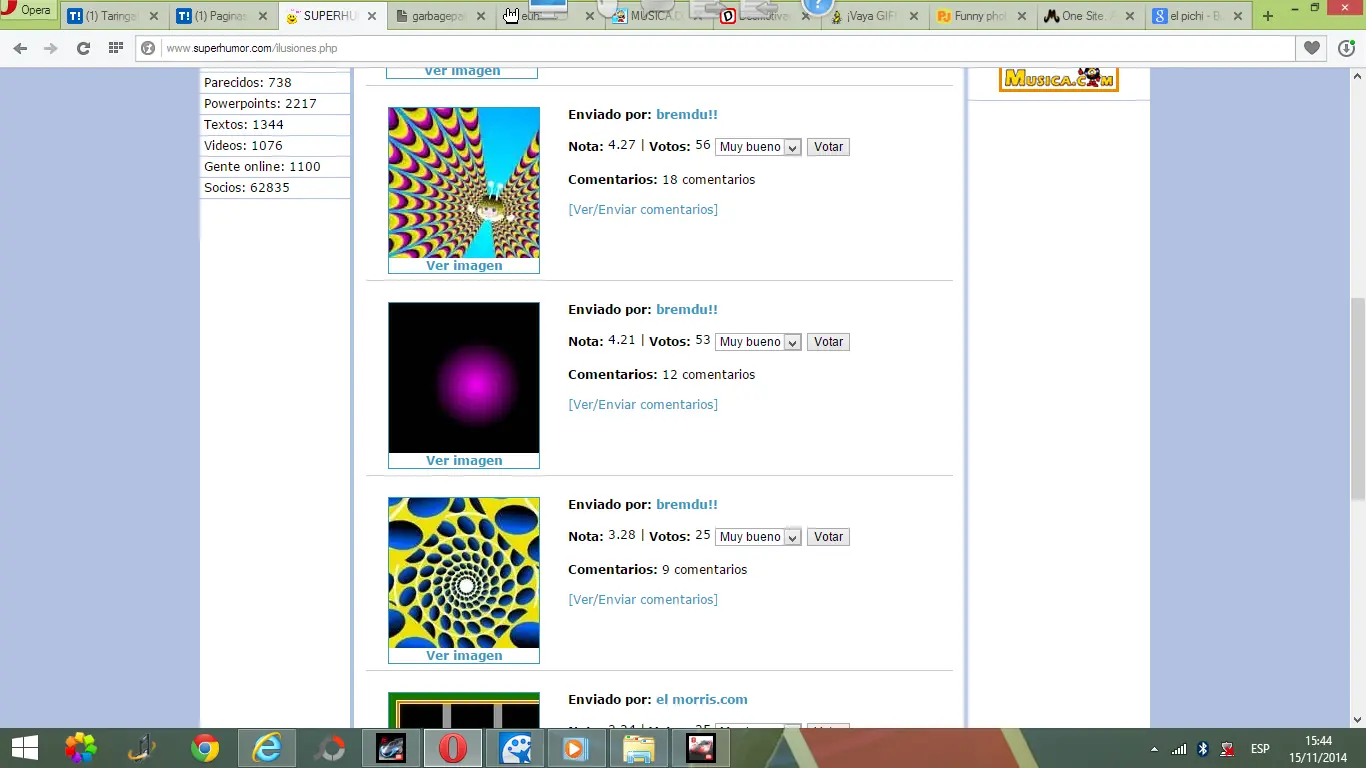Close the SUPERHUMOR tab
The height and width of the screenshot is (768, 1366).
click(x=371, y=17)
